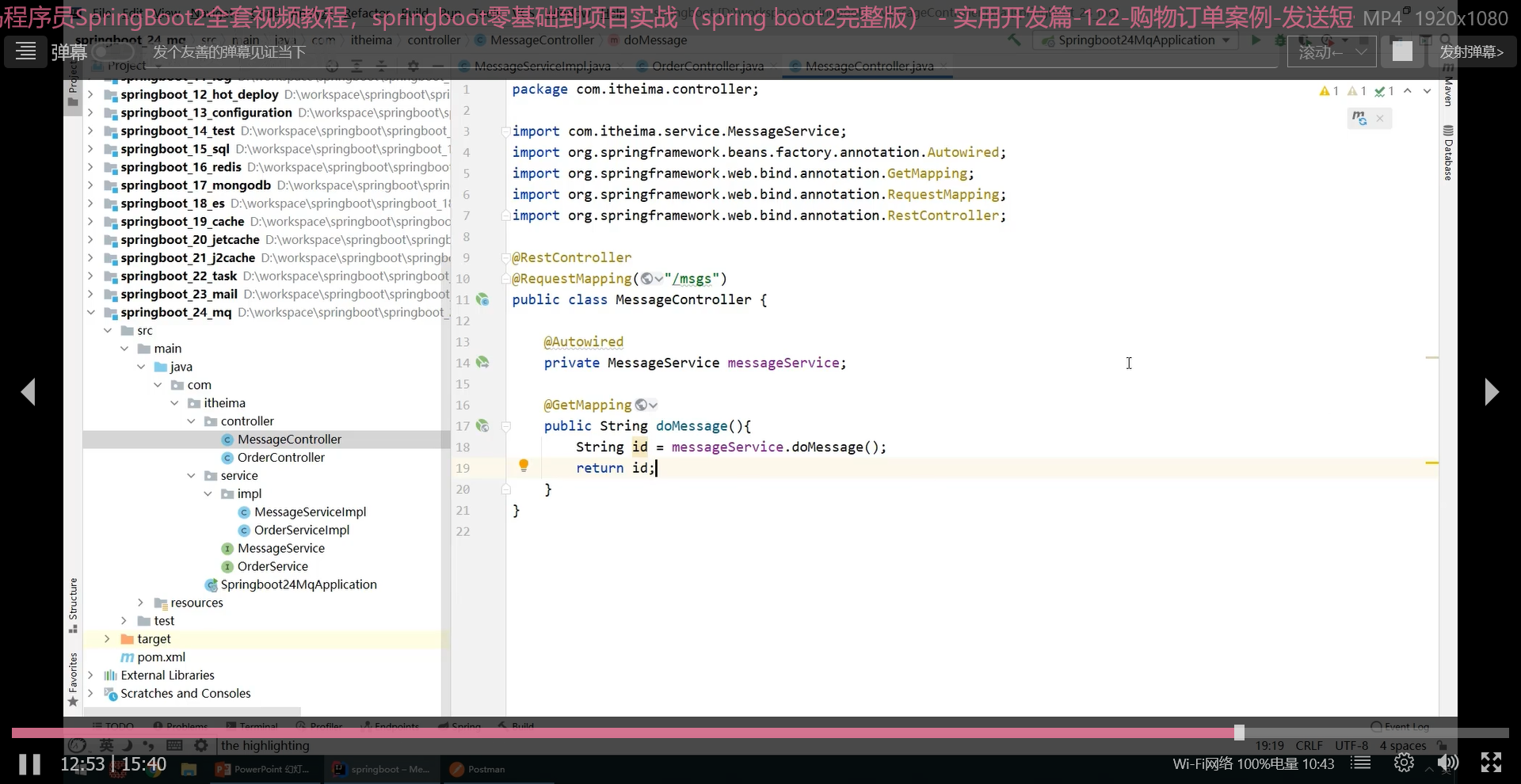Screen dimensions: 1521x784
Task: Open OrderService interface in tree
Action: click(x=273, y=566)
